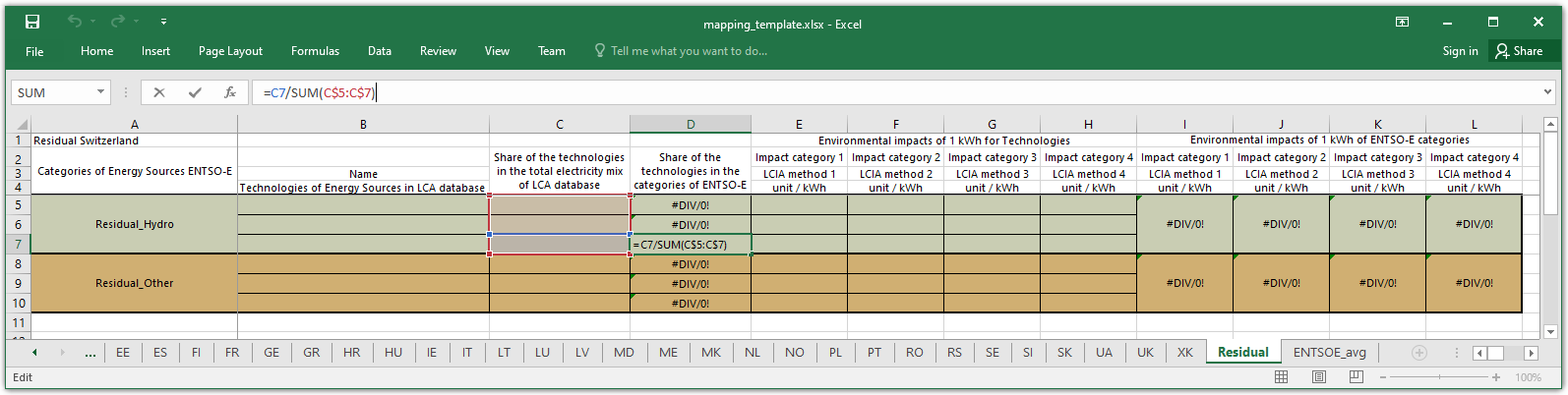
Task: Select column L header
Action: click(x=1474, y=125)
